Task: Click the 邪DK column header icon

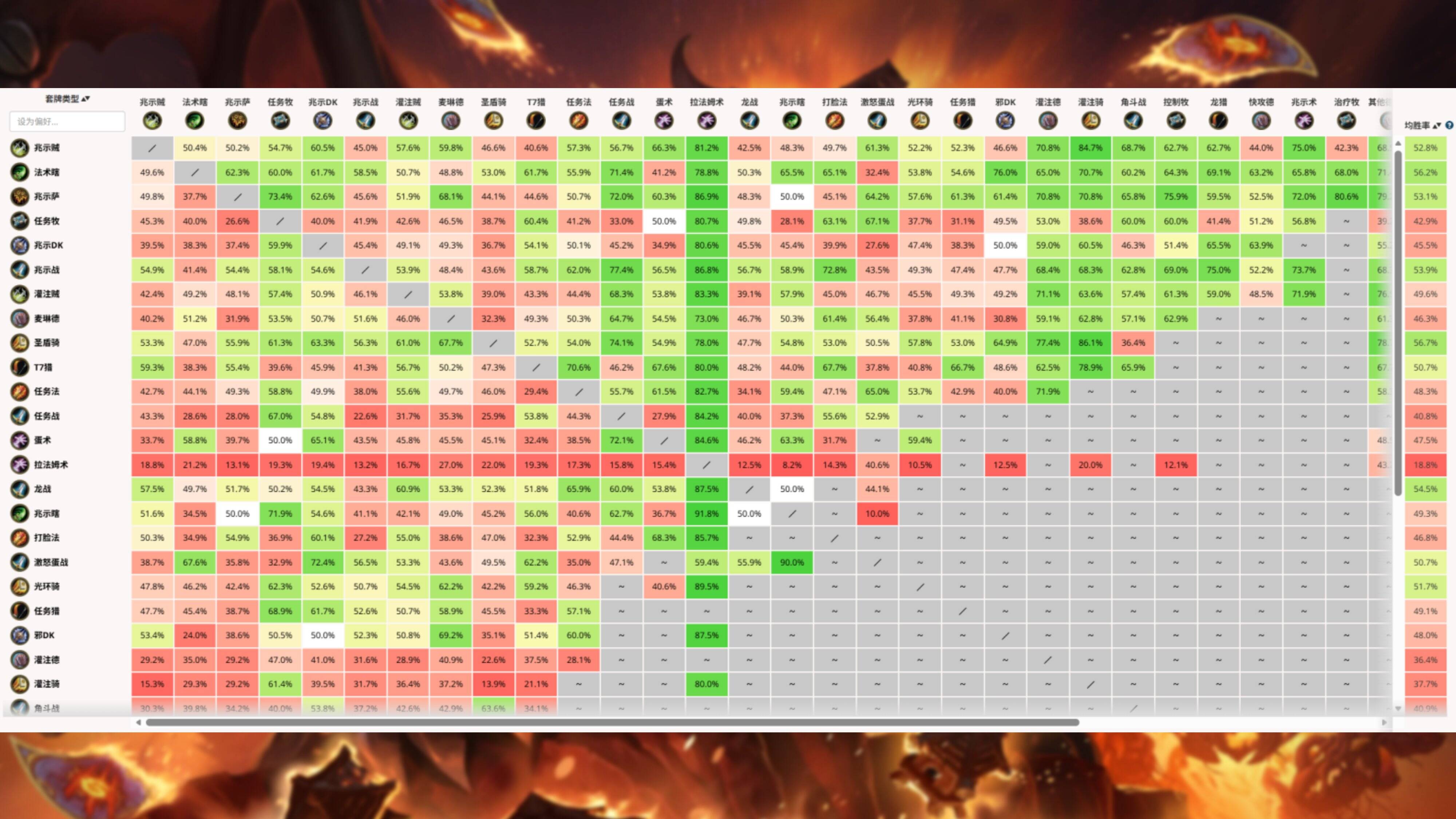Action: tap(1005, 120)
